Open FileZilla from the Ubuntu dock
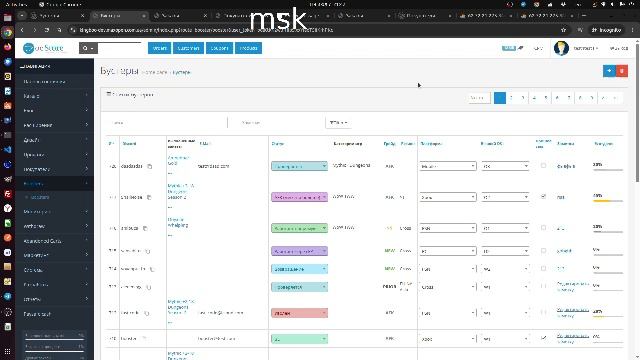 [x=7, y=194]
